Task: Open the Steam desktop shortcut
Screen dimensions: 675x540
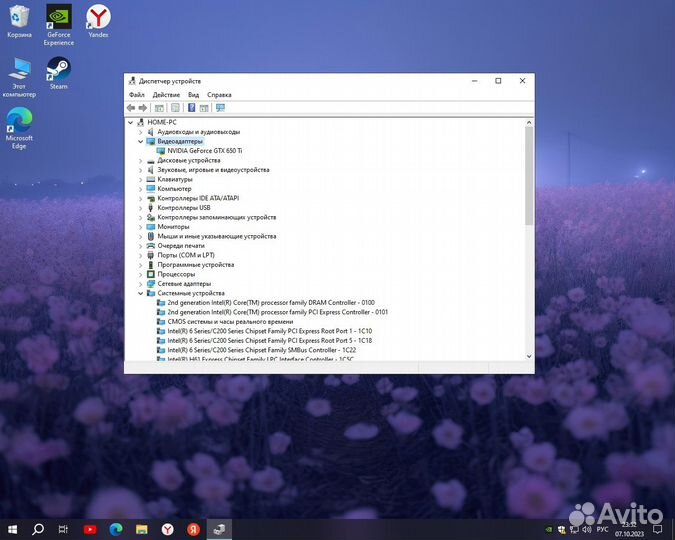Action: pos(58,73)
